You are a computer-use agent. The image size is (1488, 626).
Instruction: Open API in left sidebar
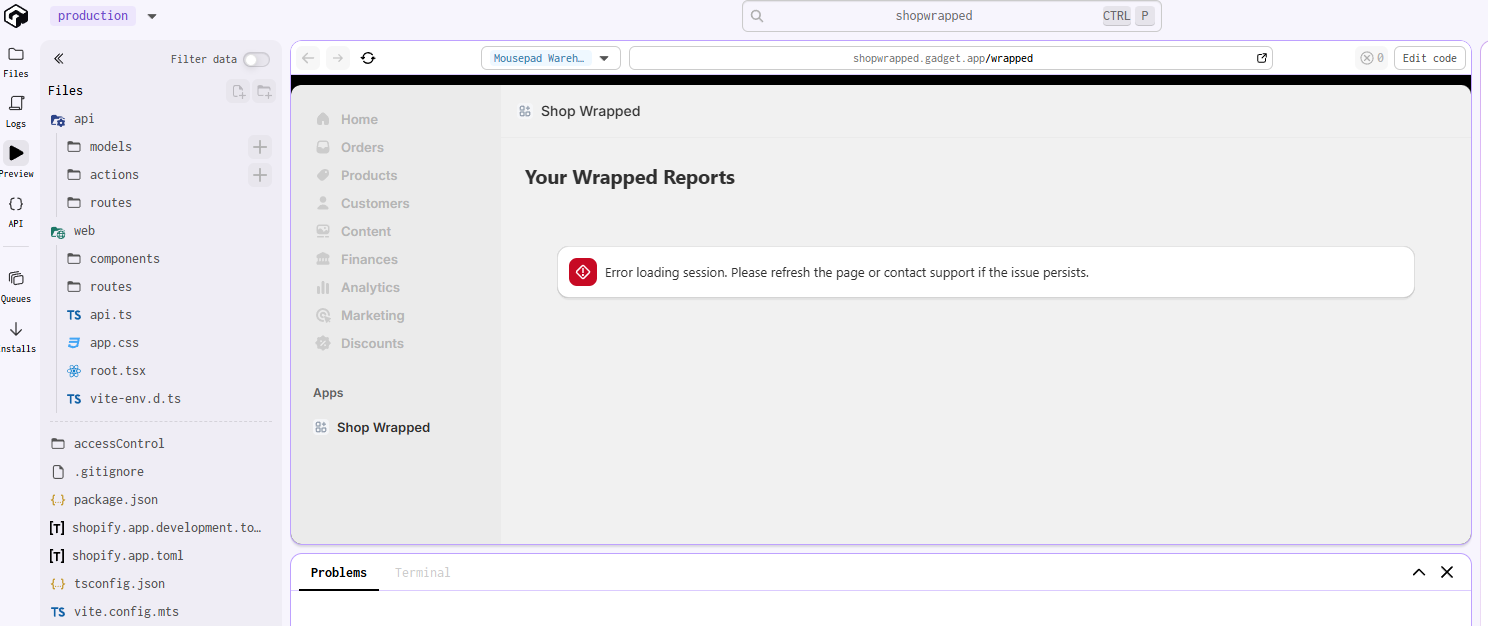click(x=16, y=211)
